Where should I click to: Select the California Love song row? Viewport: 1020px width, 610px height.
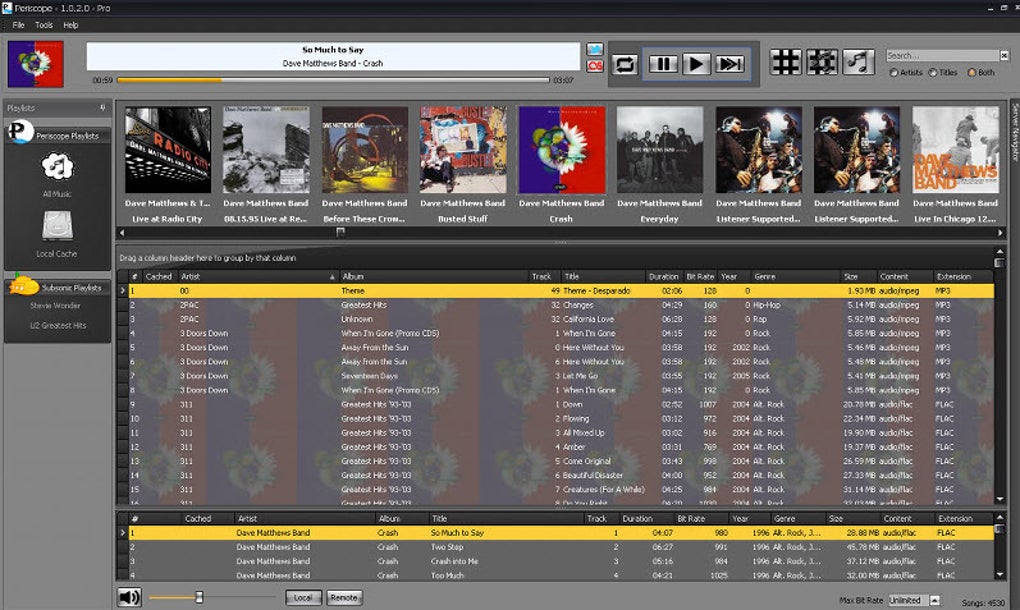tap(561, 319)
